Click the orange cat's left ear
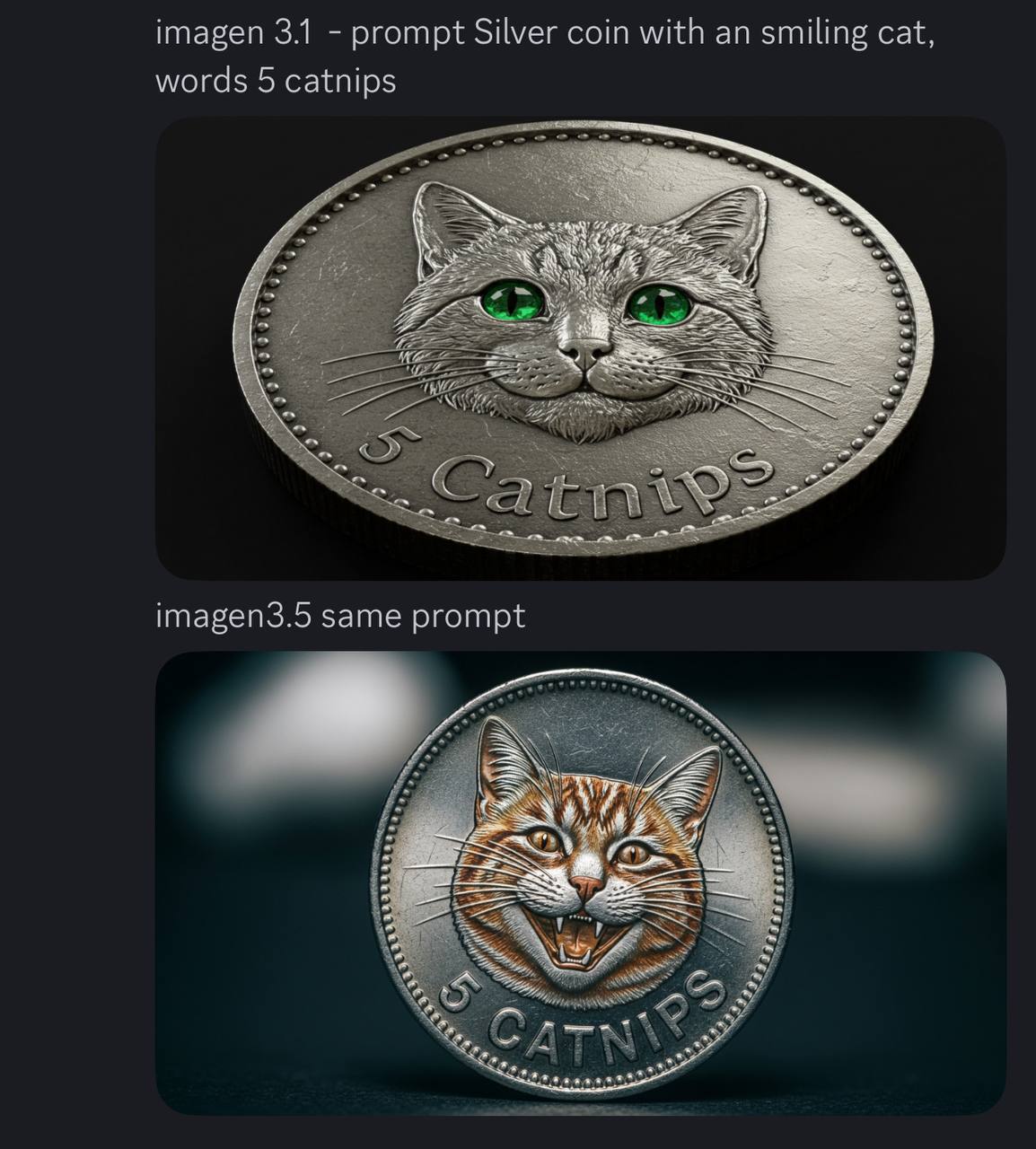The height and width of the screenshot is (1149, 1036). coord(507,772)
